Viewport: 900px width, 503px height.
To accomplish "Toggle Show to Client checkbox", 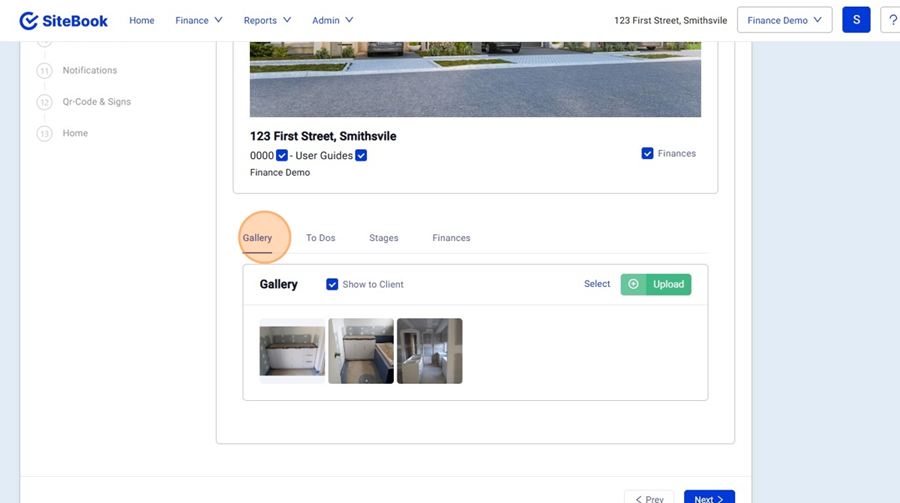I will tap(332, 284).
